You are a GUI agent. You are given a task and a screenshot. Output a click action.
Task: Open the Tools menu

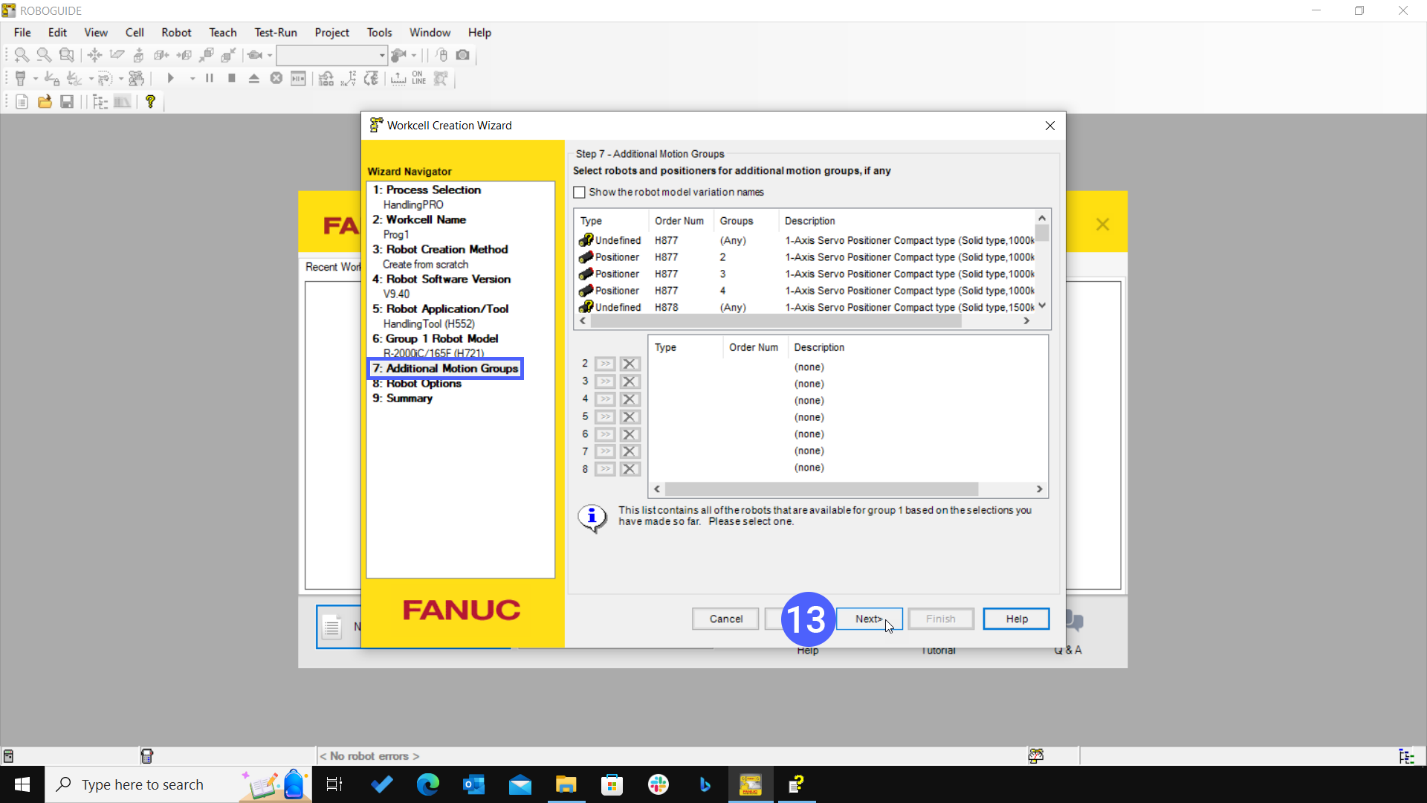[x=379, y=32]
